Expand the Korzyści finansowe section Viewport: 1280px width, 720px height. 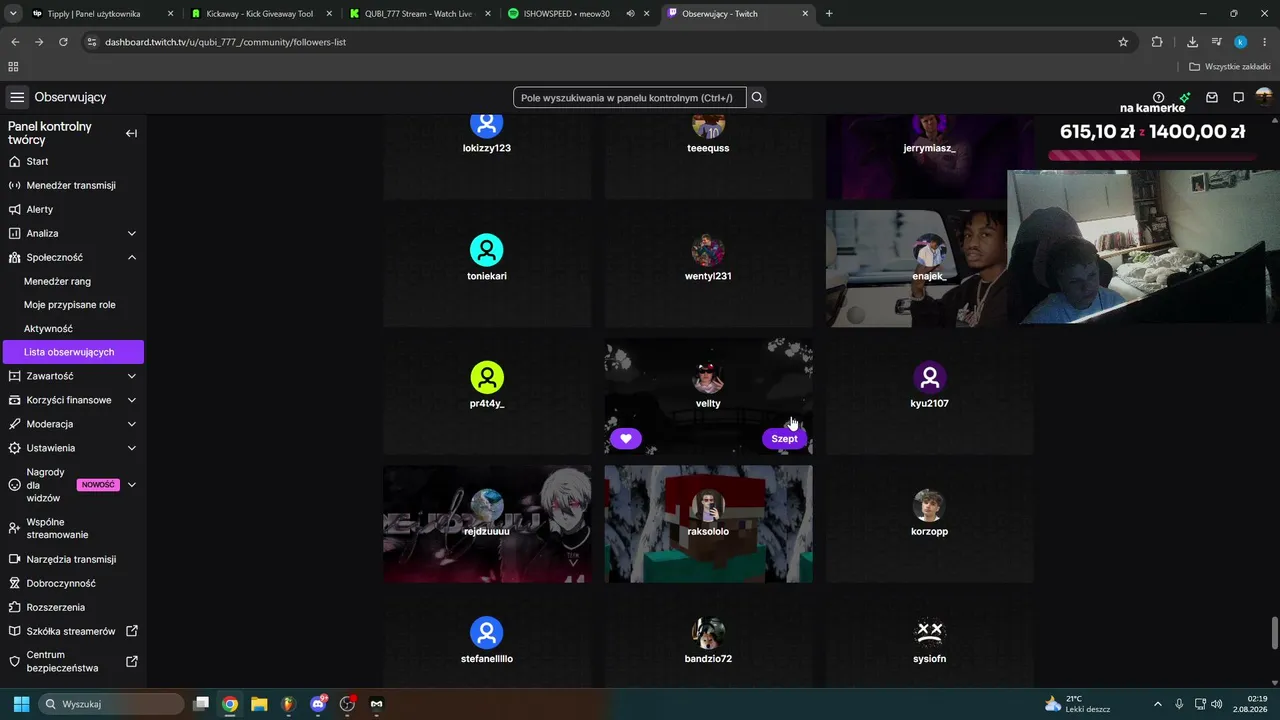click(x=131, y=400)
